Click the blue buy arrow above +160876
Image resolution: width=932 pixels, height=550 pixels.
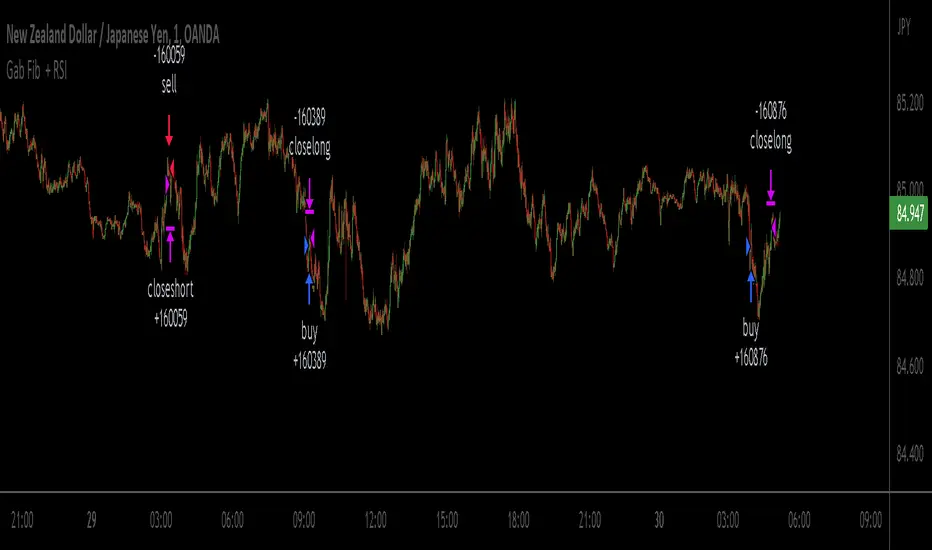[x=751, y=286]
